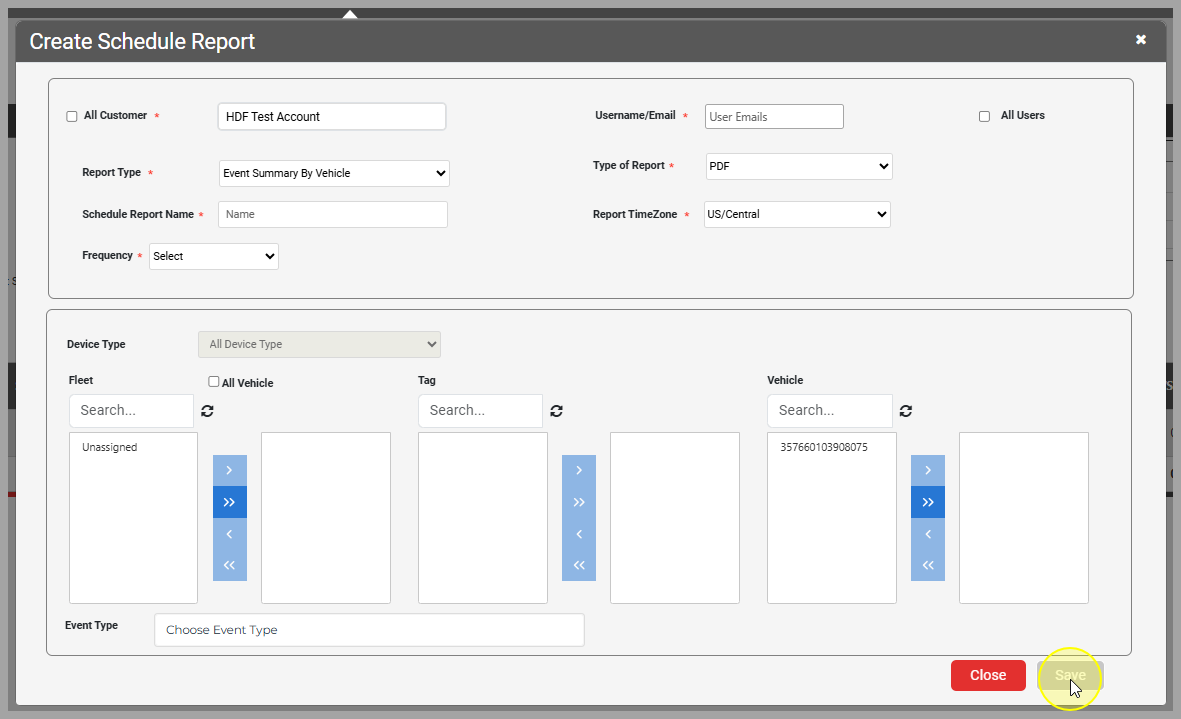
Task: Remove single fleet with left arrow
Action: click(x=230, y=534)
